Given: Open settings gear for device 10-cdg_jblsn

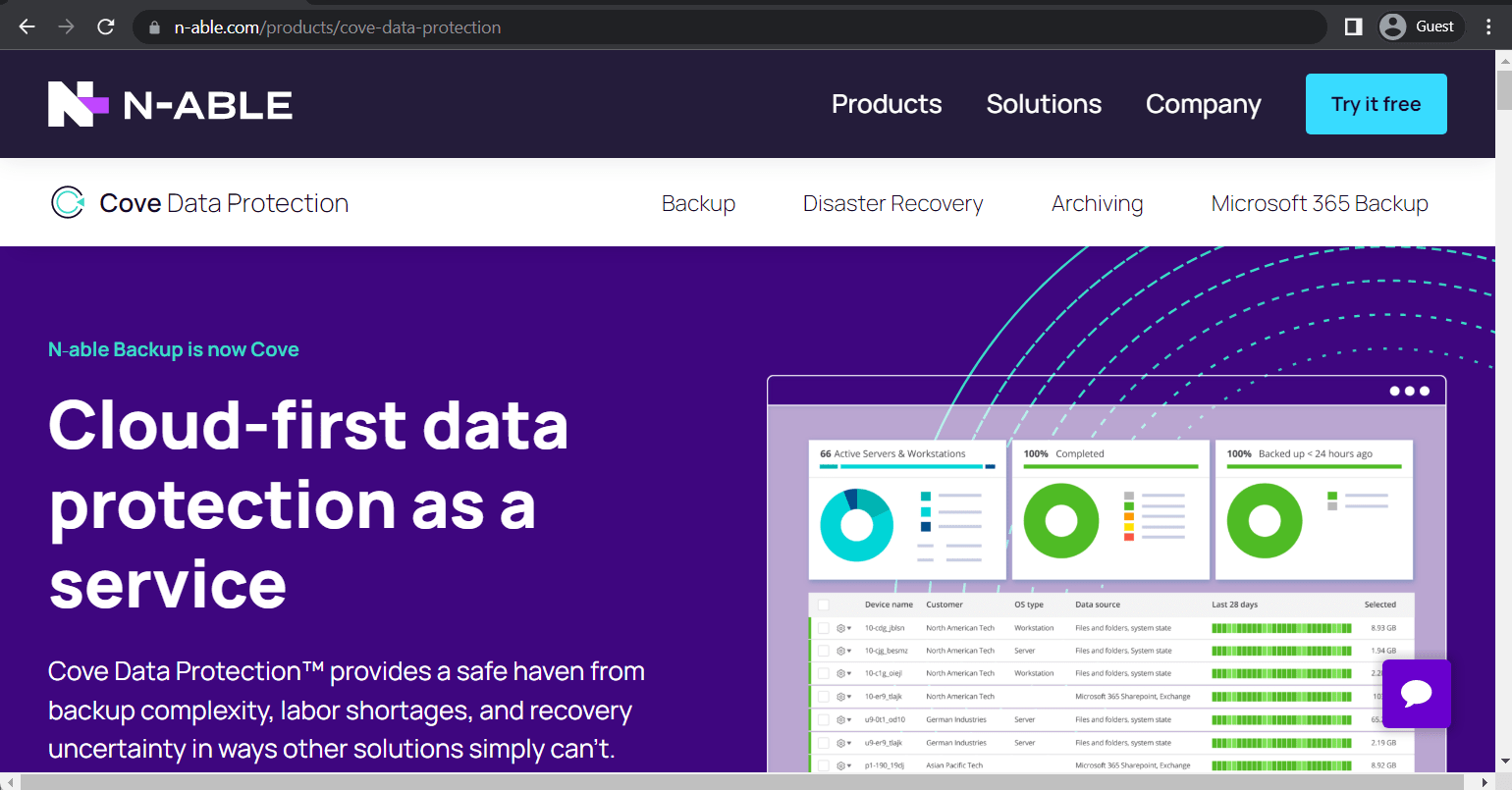Looking at the screenshot, I should click(840, 628).
